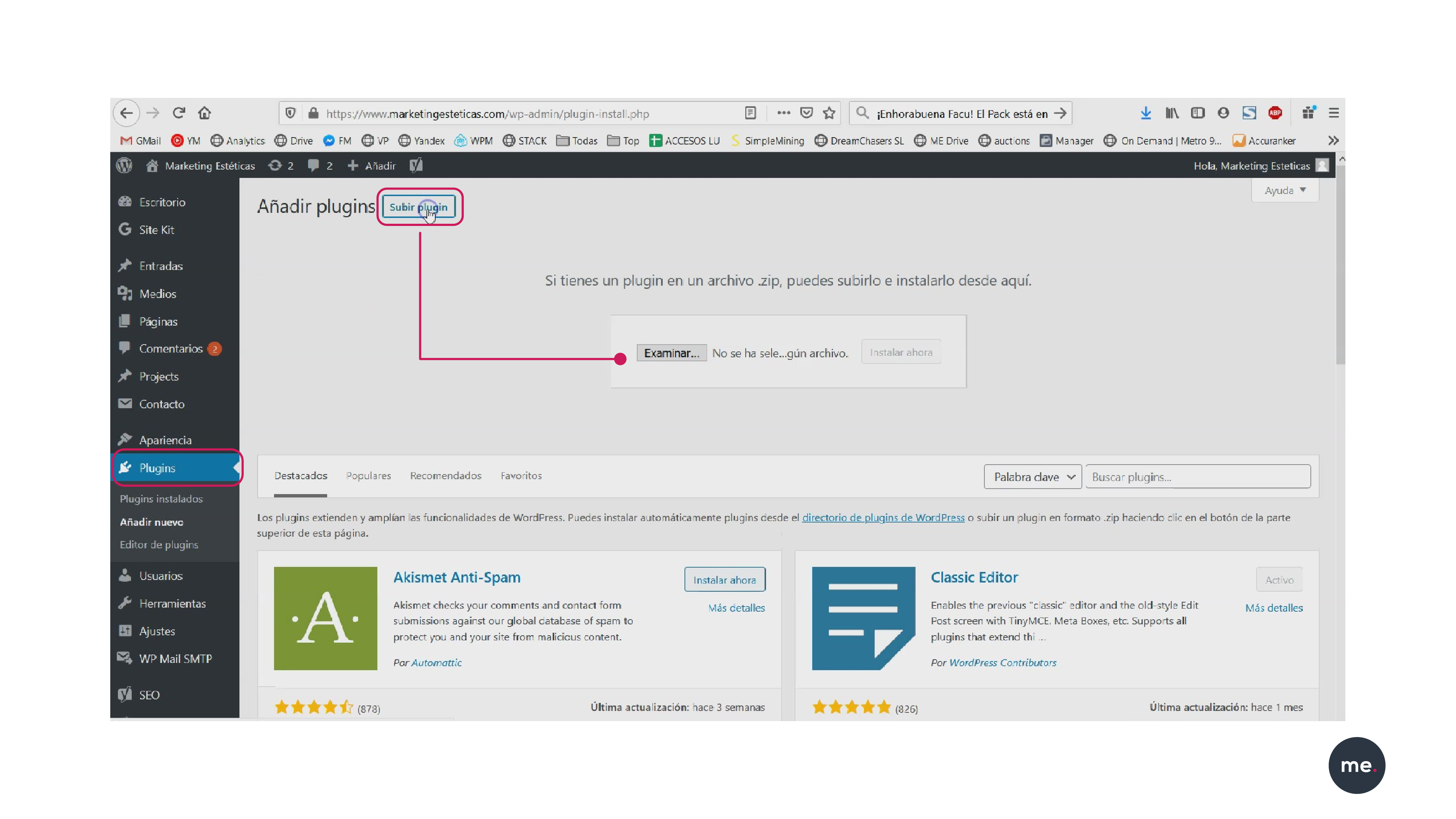Open reader view icon in address bar
1456x819 pixels.
[750, 113]
